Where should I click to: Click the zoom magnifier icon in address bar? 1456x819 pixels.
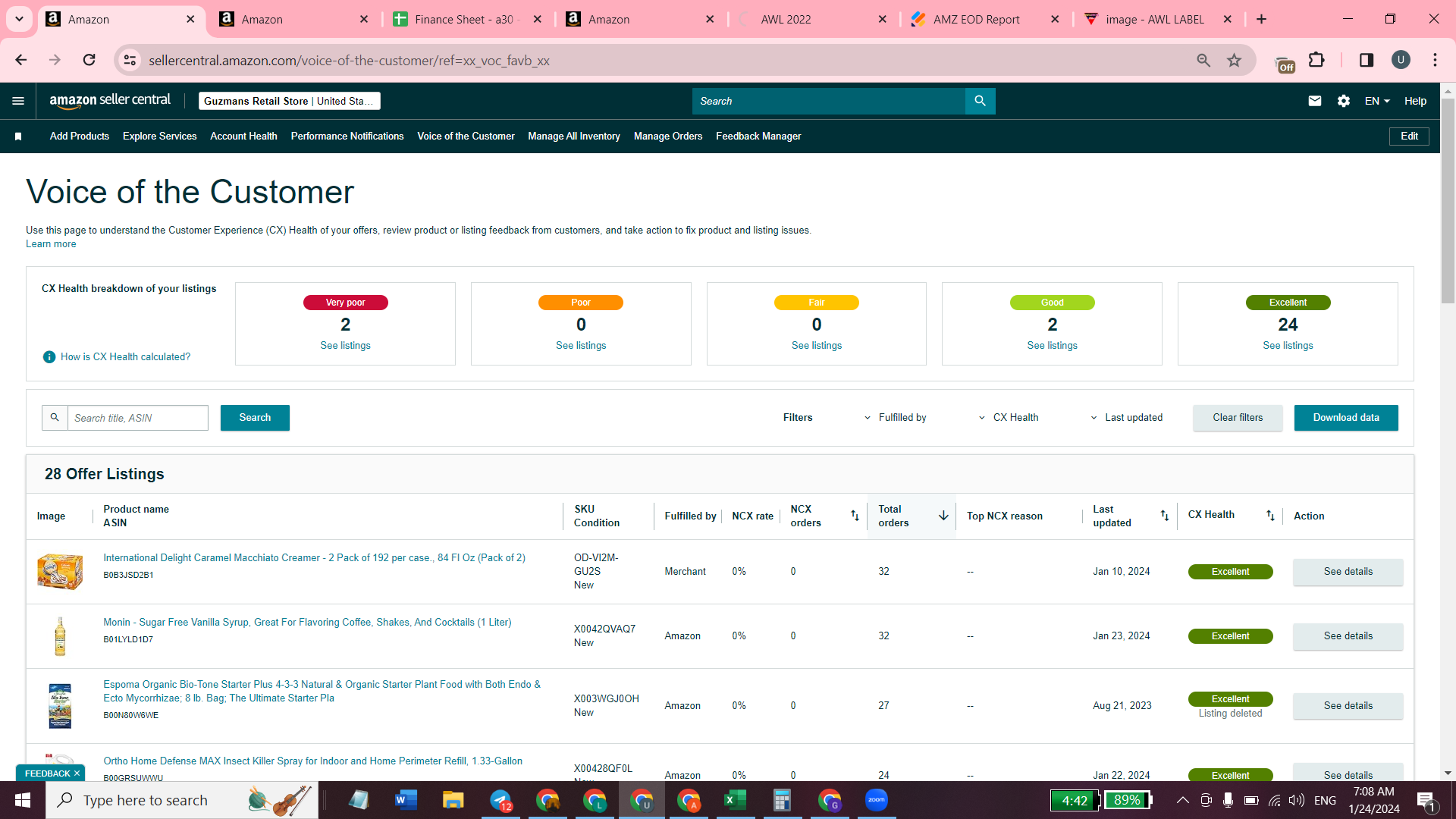pyautogui.click(x=1203, y=60)
